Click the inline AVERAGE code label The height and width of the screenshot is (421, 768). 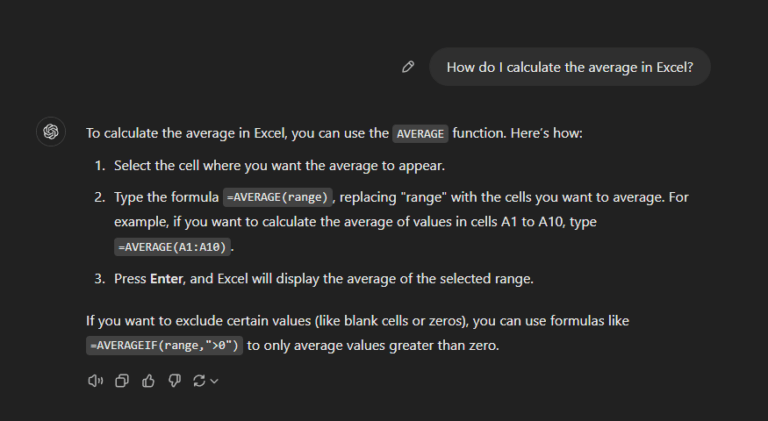click(x=420, y=133)
